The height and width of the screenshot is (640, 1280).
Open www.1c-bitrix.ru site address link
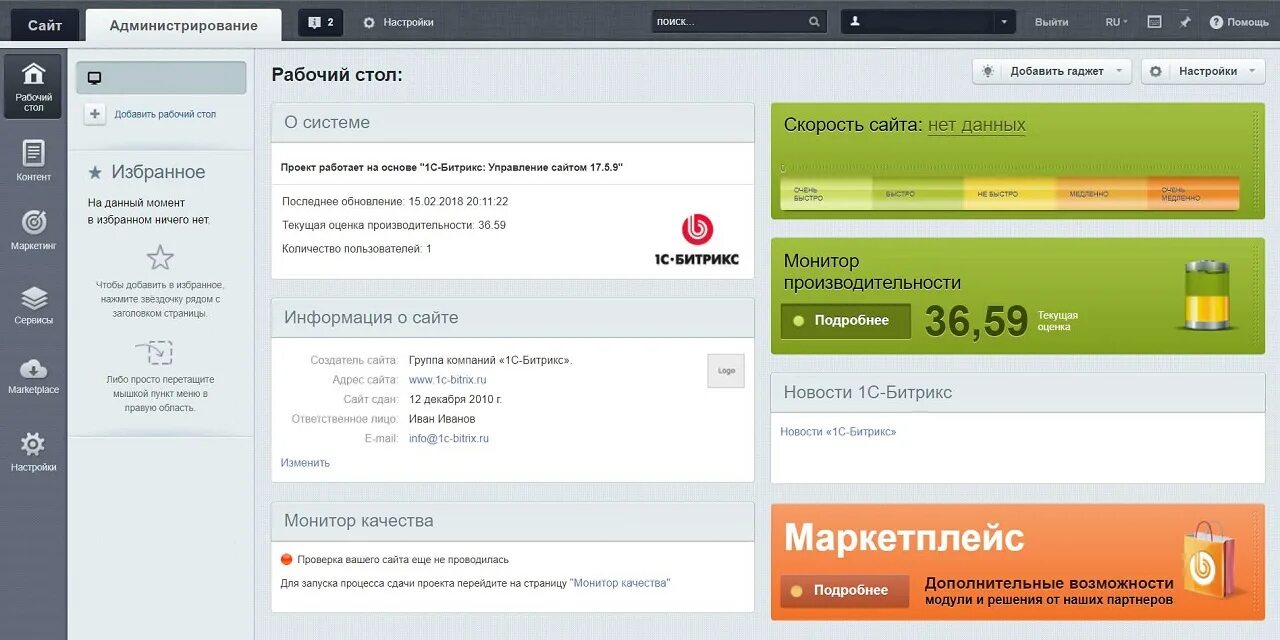[448, 380]
